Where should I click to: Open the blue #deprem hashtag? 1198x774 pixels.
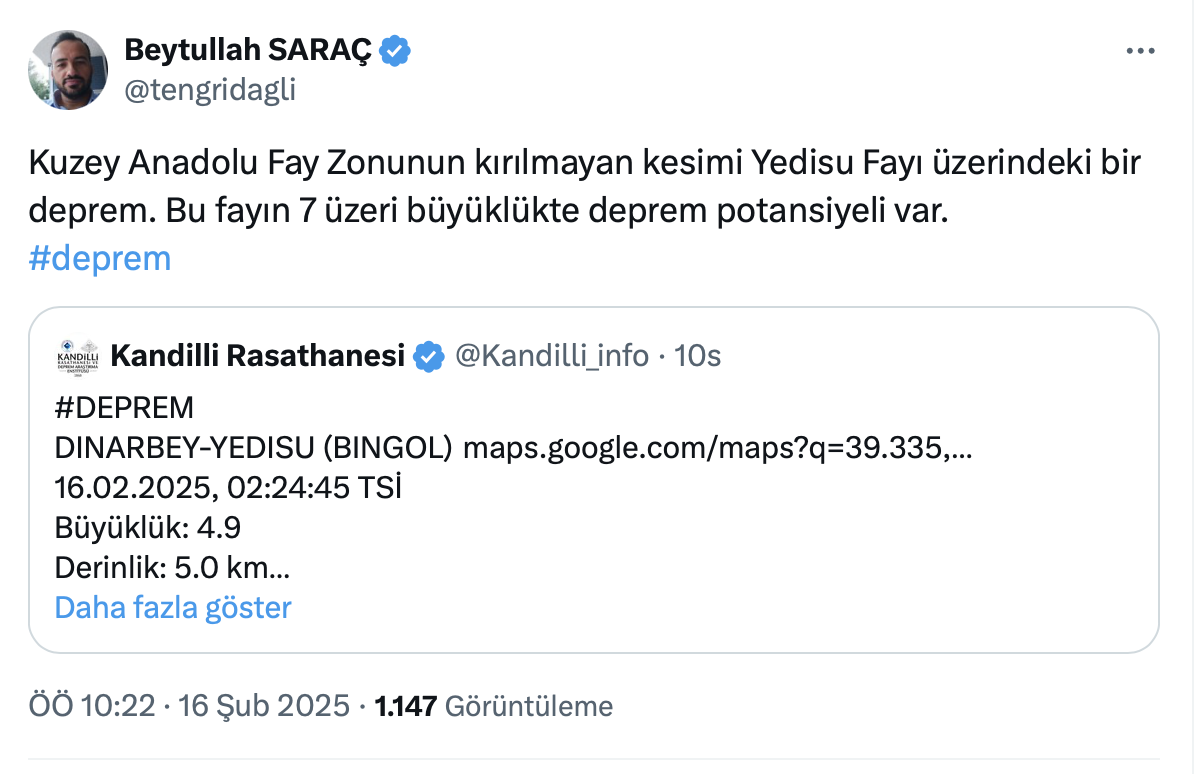coord(100,258)
